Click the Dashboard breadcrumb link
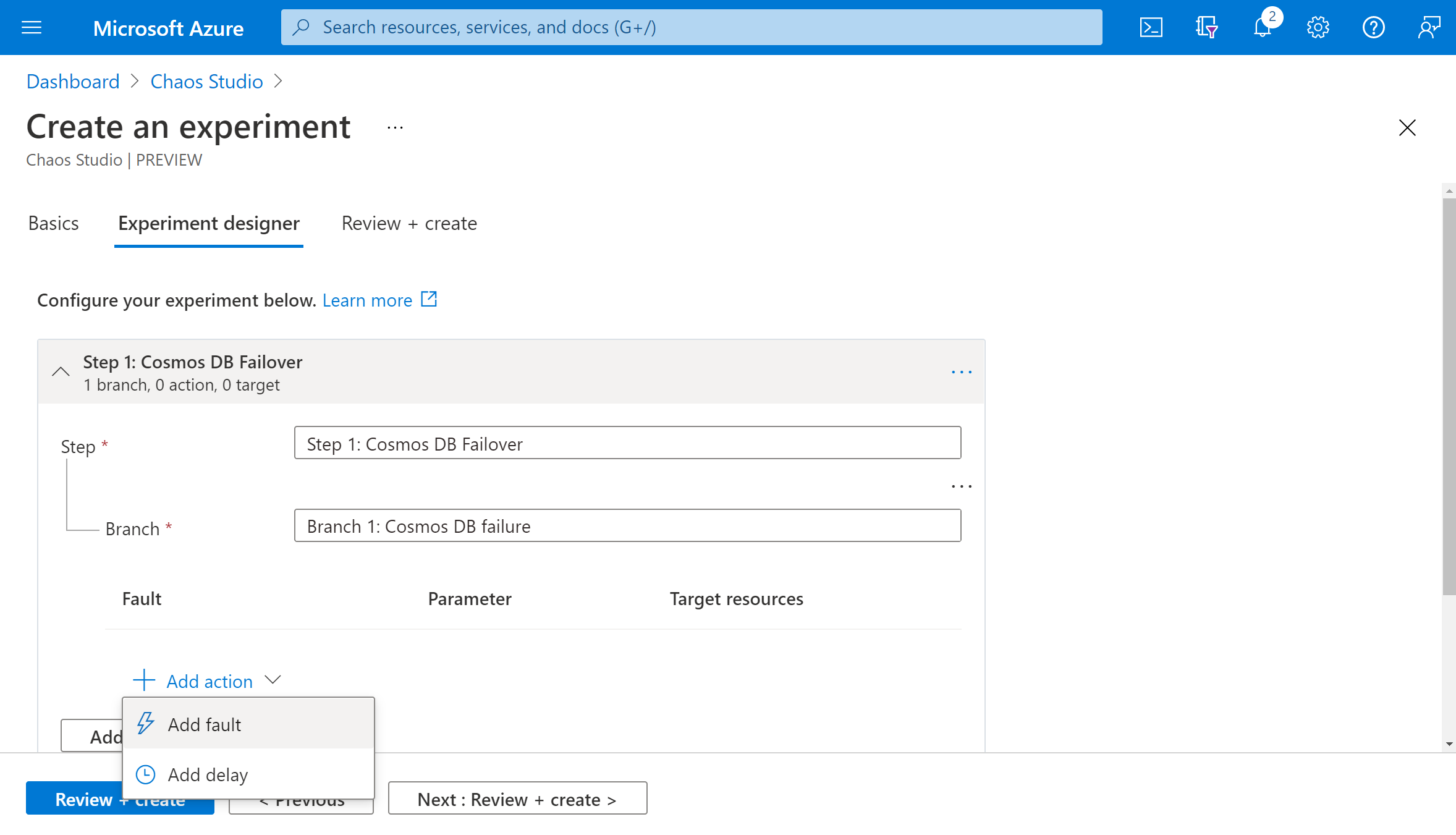Image resolution: width=1456 pixels, height=835 pixels. point(72,81)
